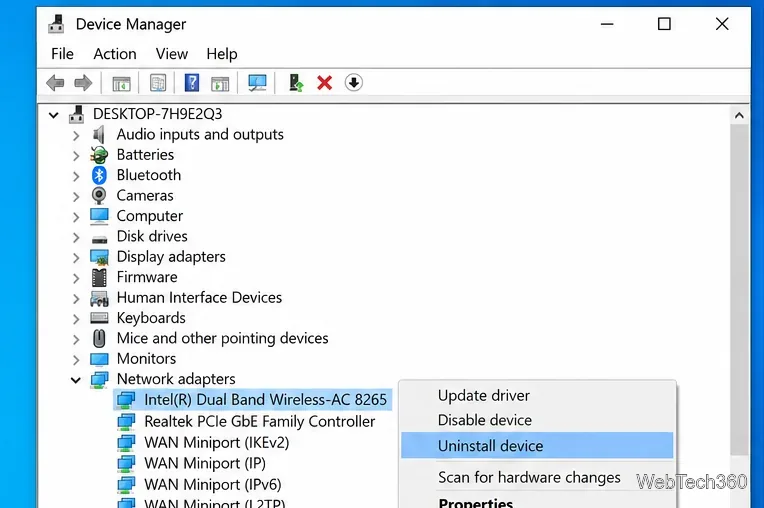Expand the Batteries category
The width and height of the screenshot is (764, 508).
(x=76, y=156)
